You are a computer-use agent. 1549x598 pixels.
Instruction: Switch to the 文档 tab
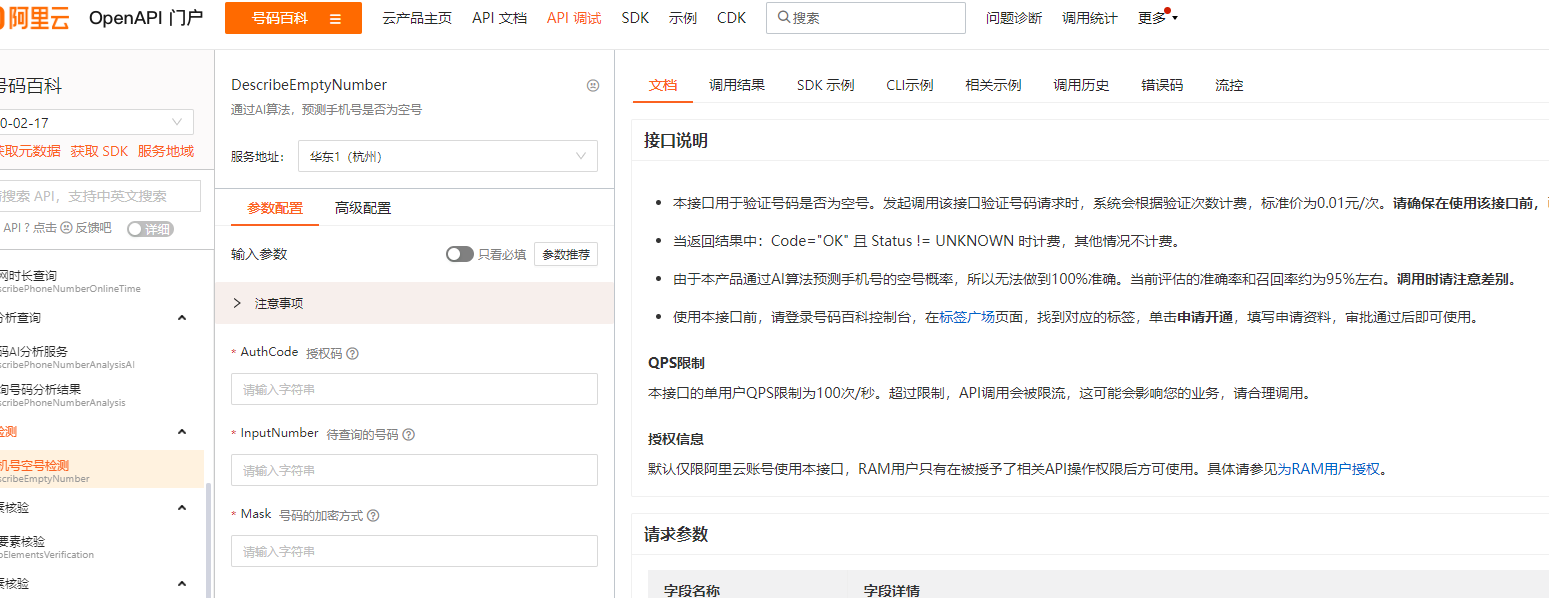663,85
